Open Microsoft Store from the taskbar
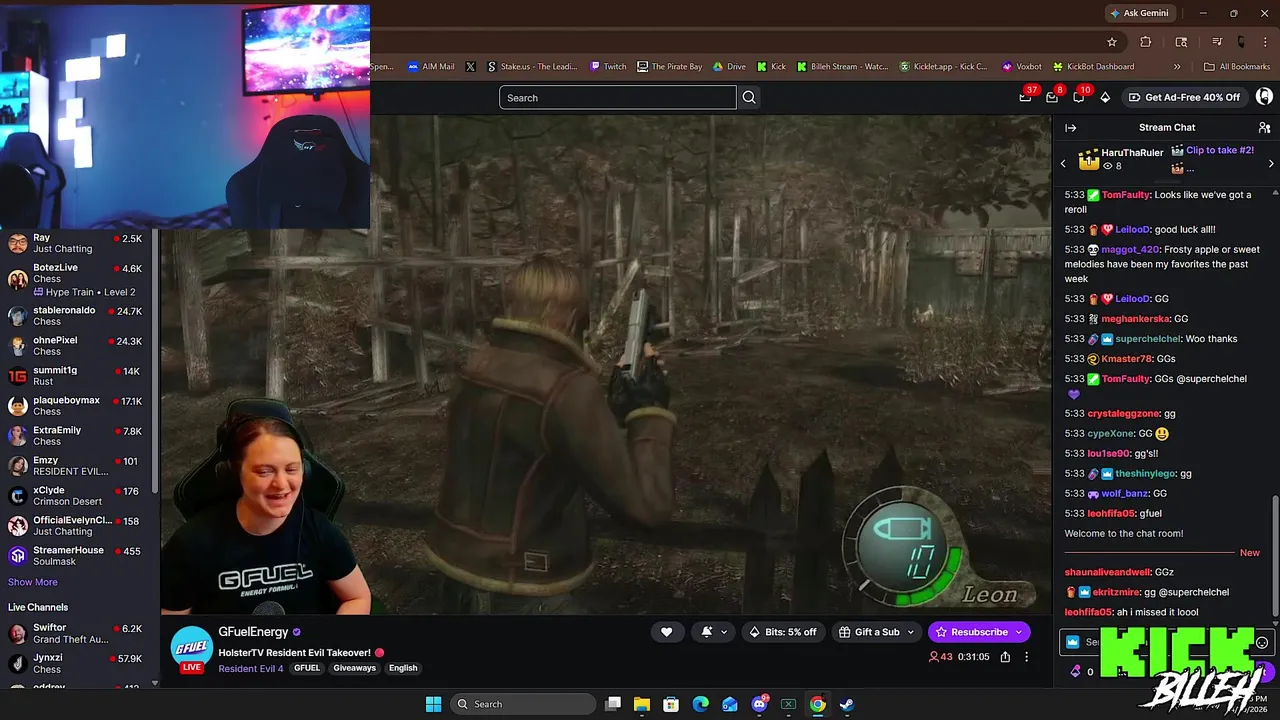 (x=671, y=704)
